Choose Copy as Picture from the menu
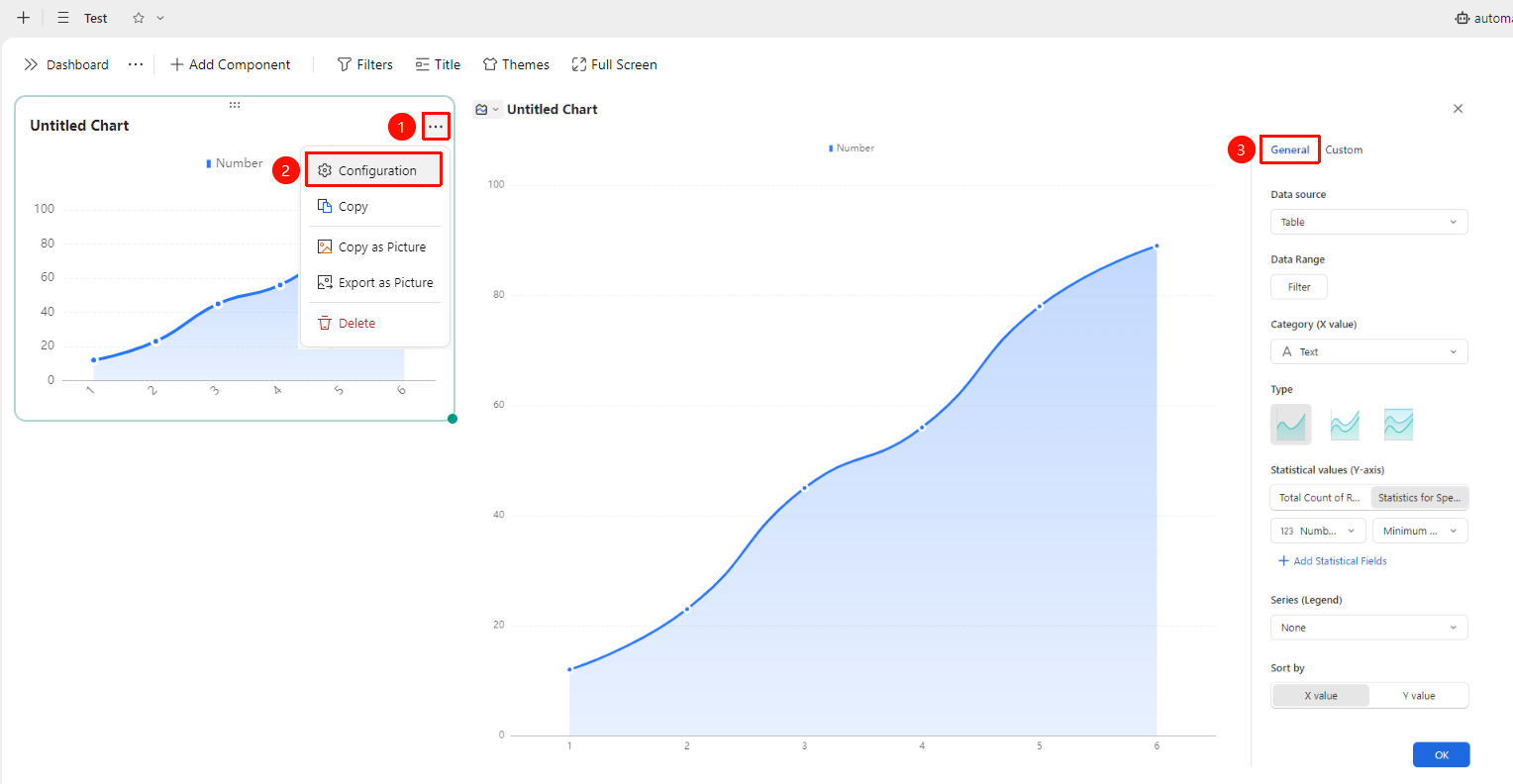This screenshot has height=784, width=1513. coord(374,246)
